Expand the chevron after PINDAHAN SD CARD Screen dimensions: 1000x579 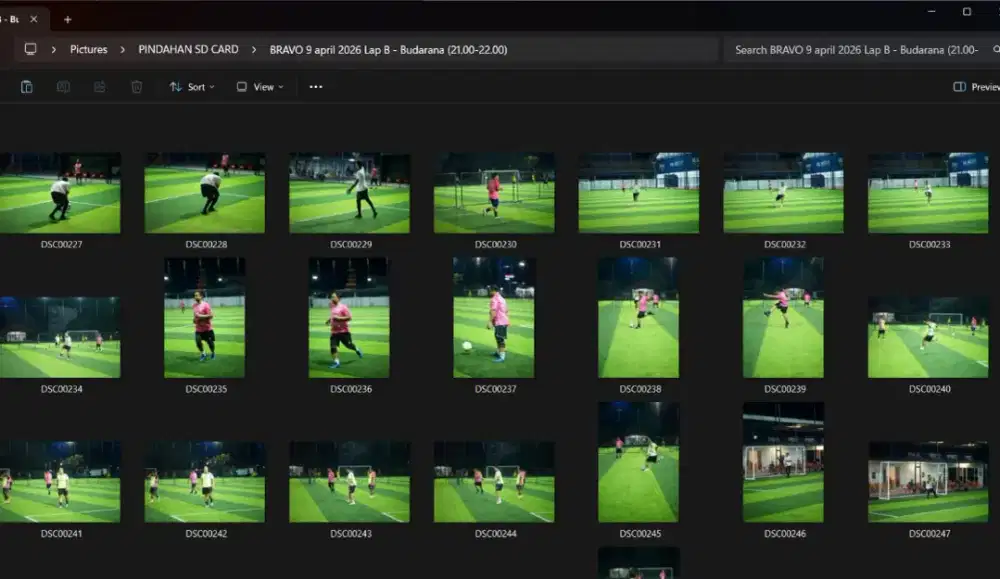pos(254,49)
